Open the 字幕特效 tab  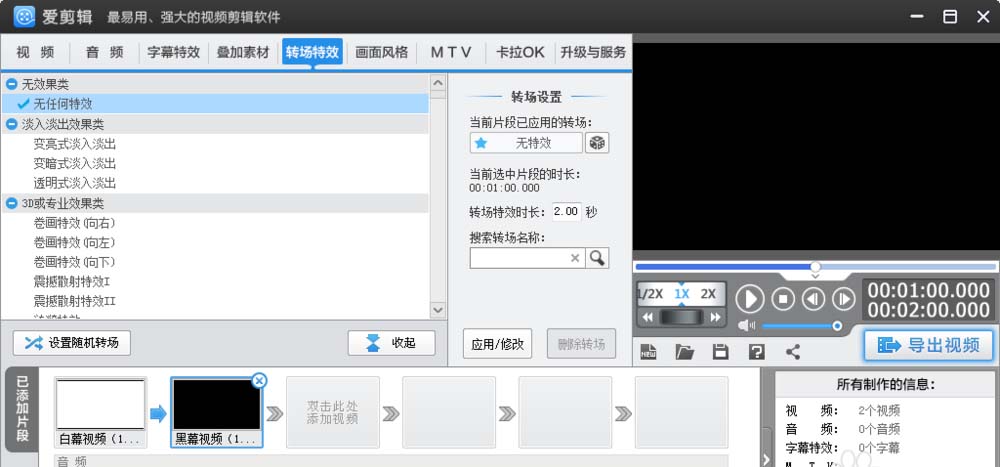pos(173,52)
